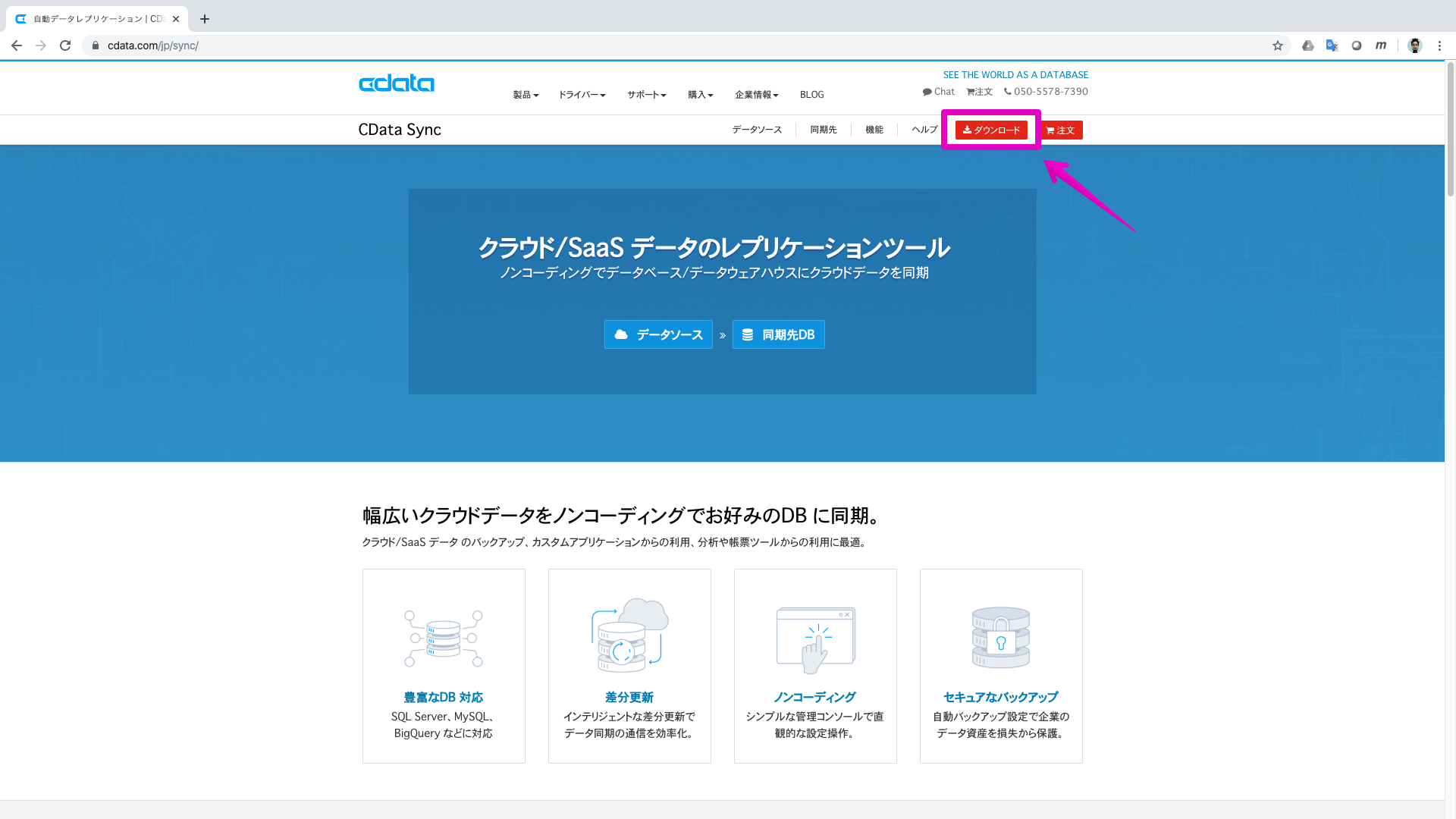Screen dimensions: 1456x819
Task: Click the database icon in 同期先DB button
Action: [x=747, y=334]
